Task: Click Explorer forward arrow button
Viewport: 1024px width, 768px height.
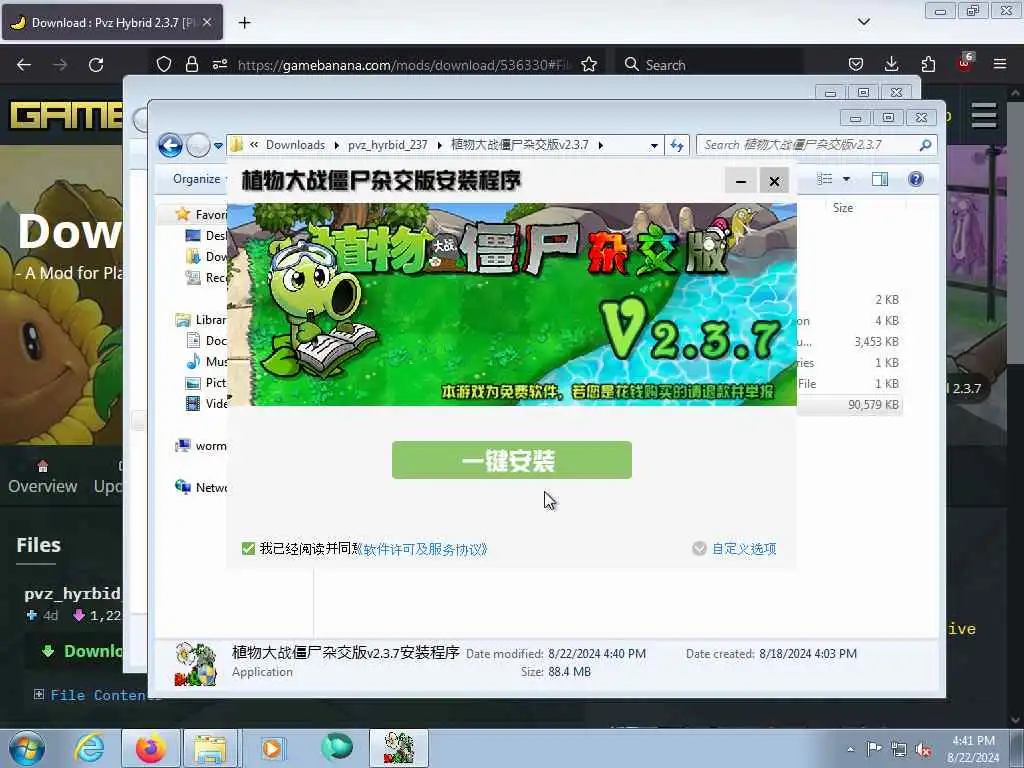Action: coord(198,145)
